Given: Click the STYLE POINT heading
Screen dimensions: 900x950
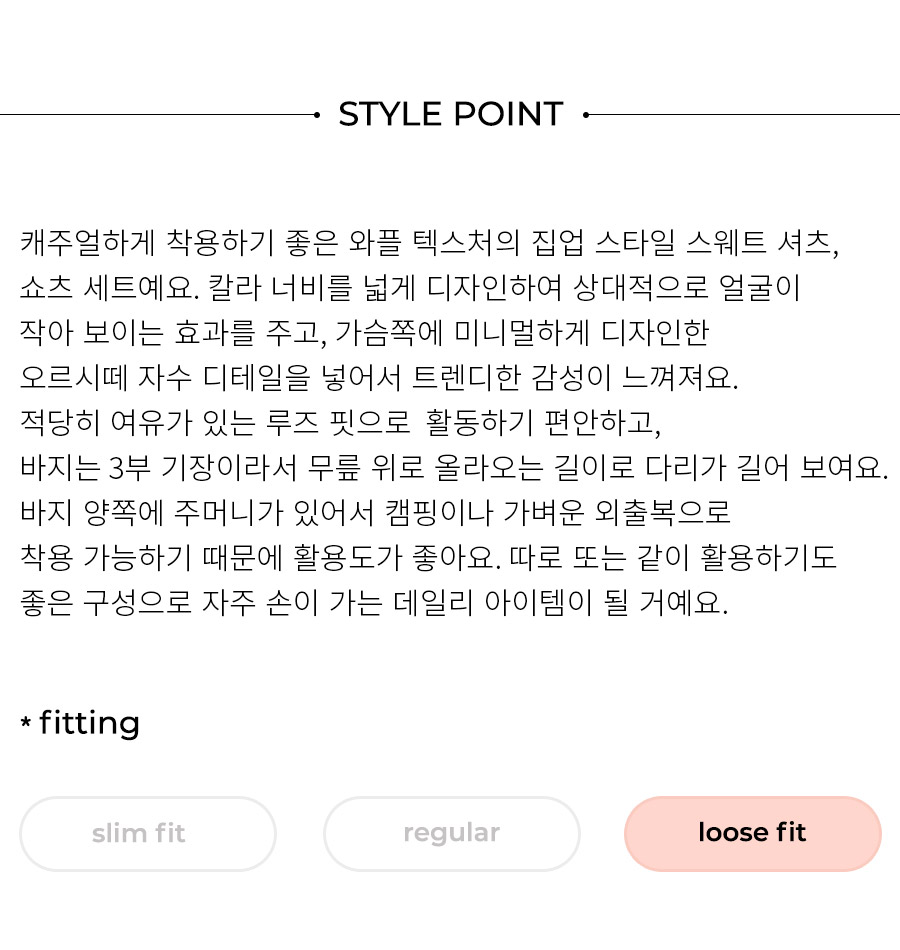Looking at the screenshot, I should pyautogui.click(x=451, y=114).
